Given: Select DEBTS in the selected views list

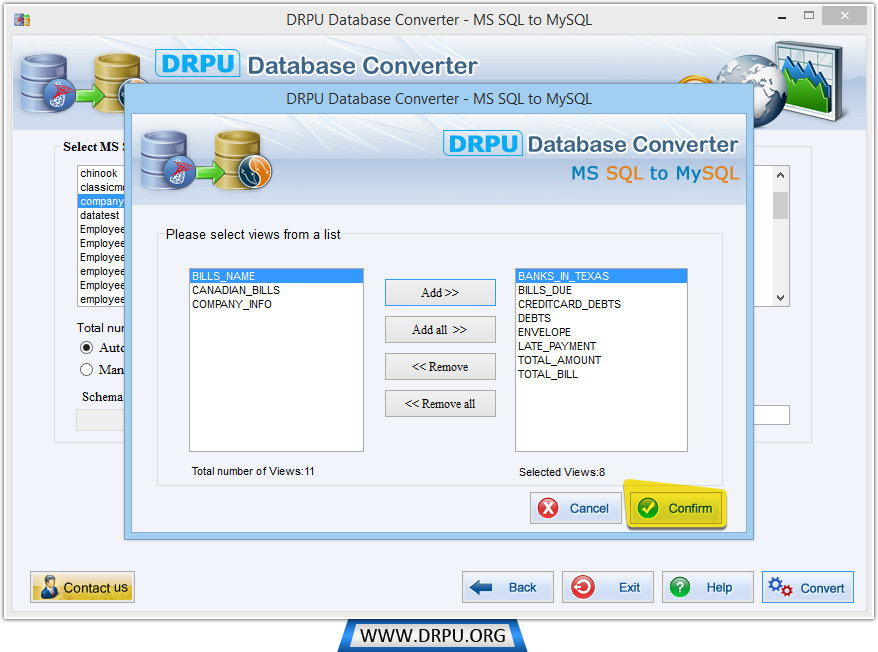Looking at the screenshot, I should [x=601, y=318].
